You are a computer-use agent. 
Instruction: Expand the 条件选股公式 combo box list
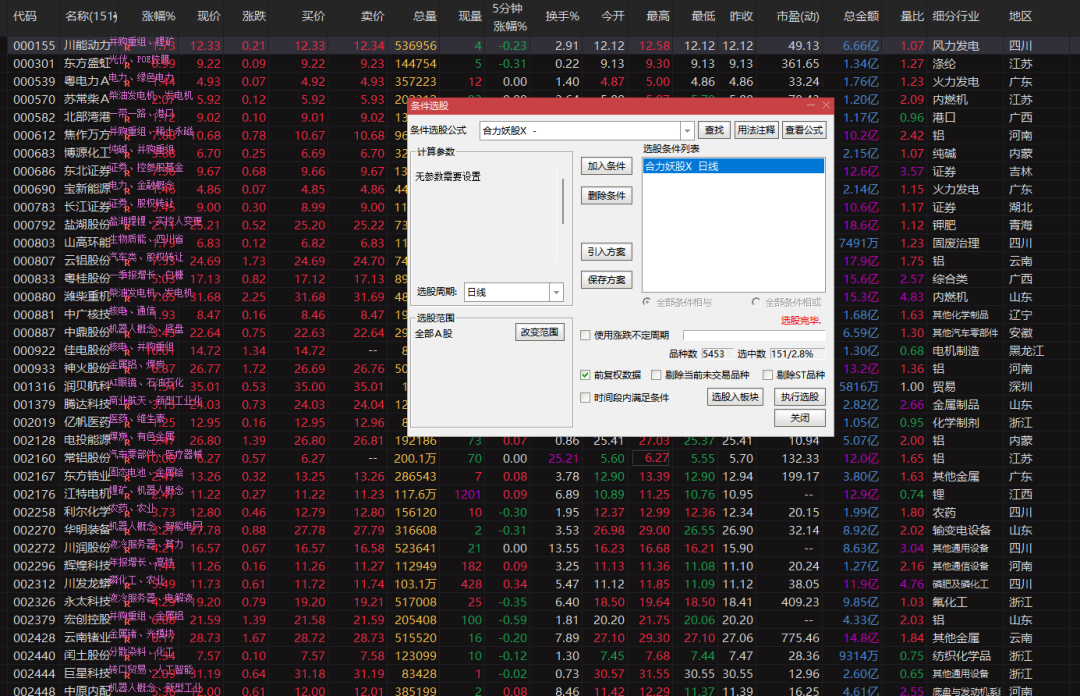pos(687,130)
